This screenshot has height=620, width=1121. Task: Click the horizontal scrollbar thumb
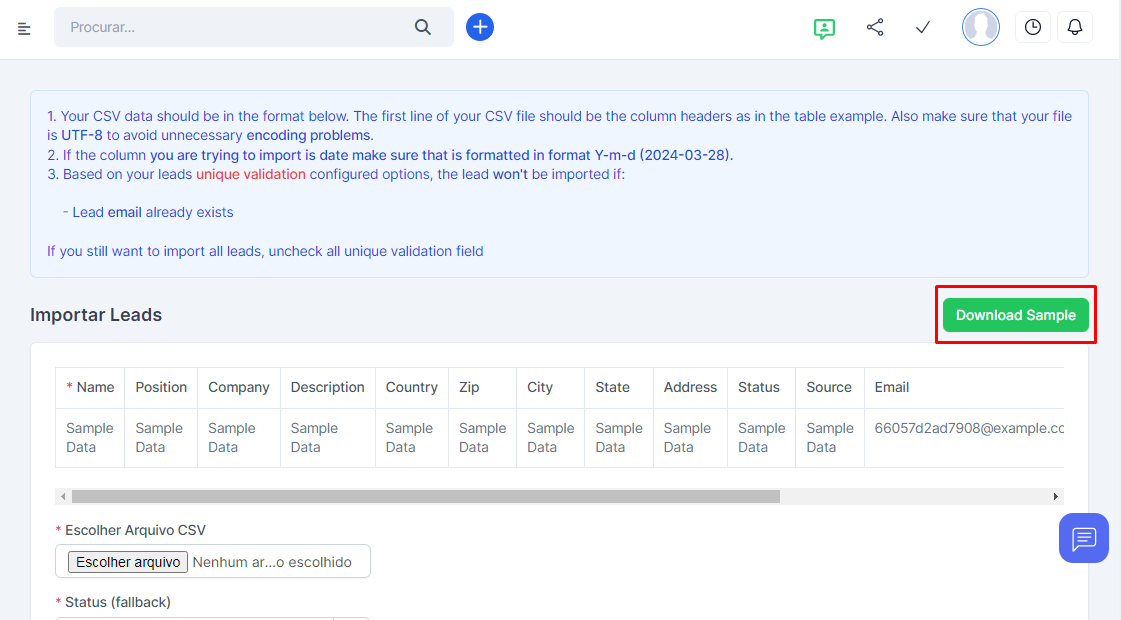[425, 496]
